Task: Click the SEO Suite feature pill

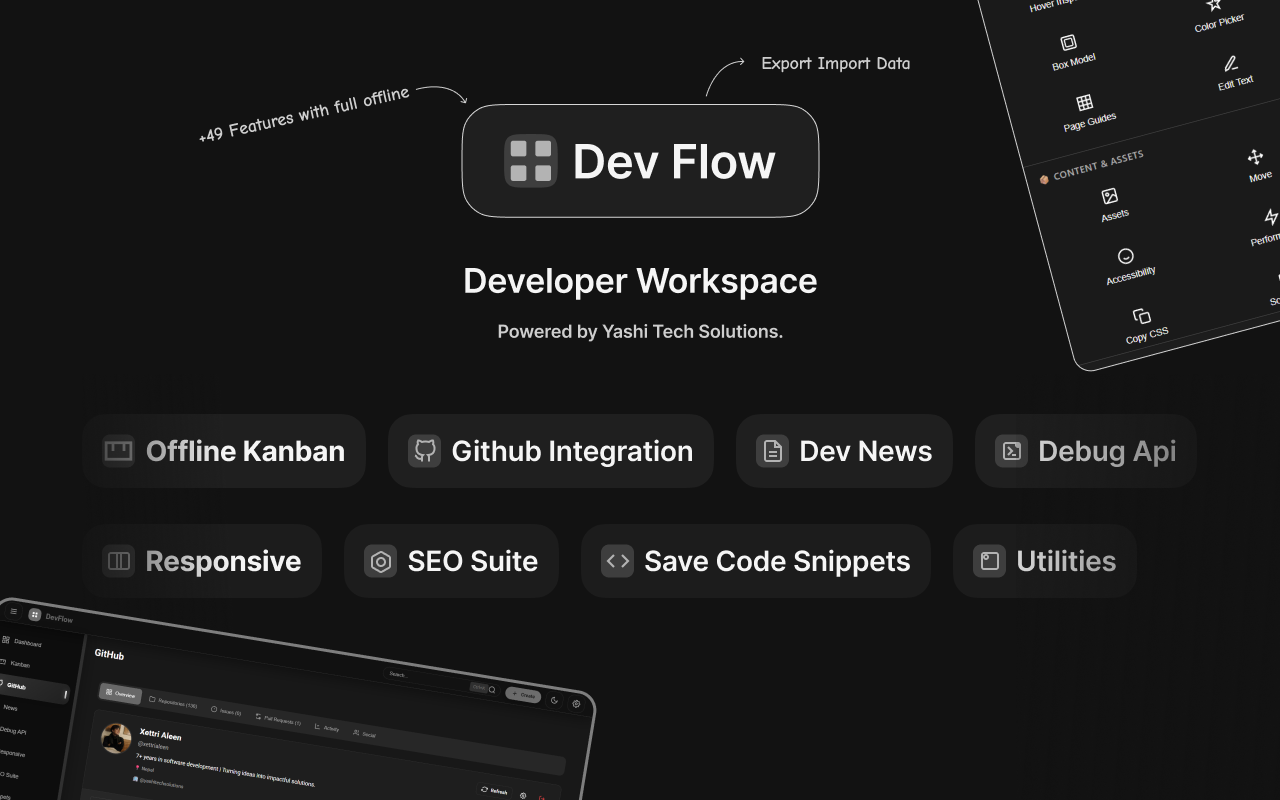Action: point(451,561)
